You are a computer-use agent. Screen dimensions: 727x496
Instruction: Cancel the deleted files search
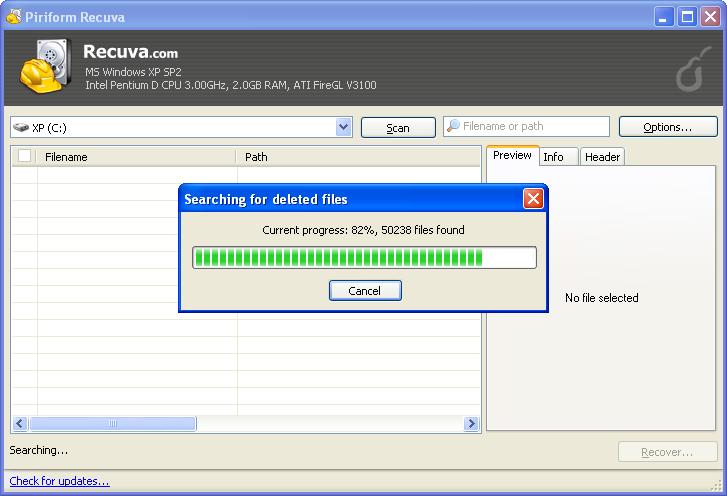click(x=364, y=291)
